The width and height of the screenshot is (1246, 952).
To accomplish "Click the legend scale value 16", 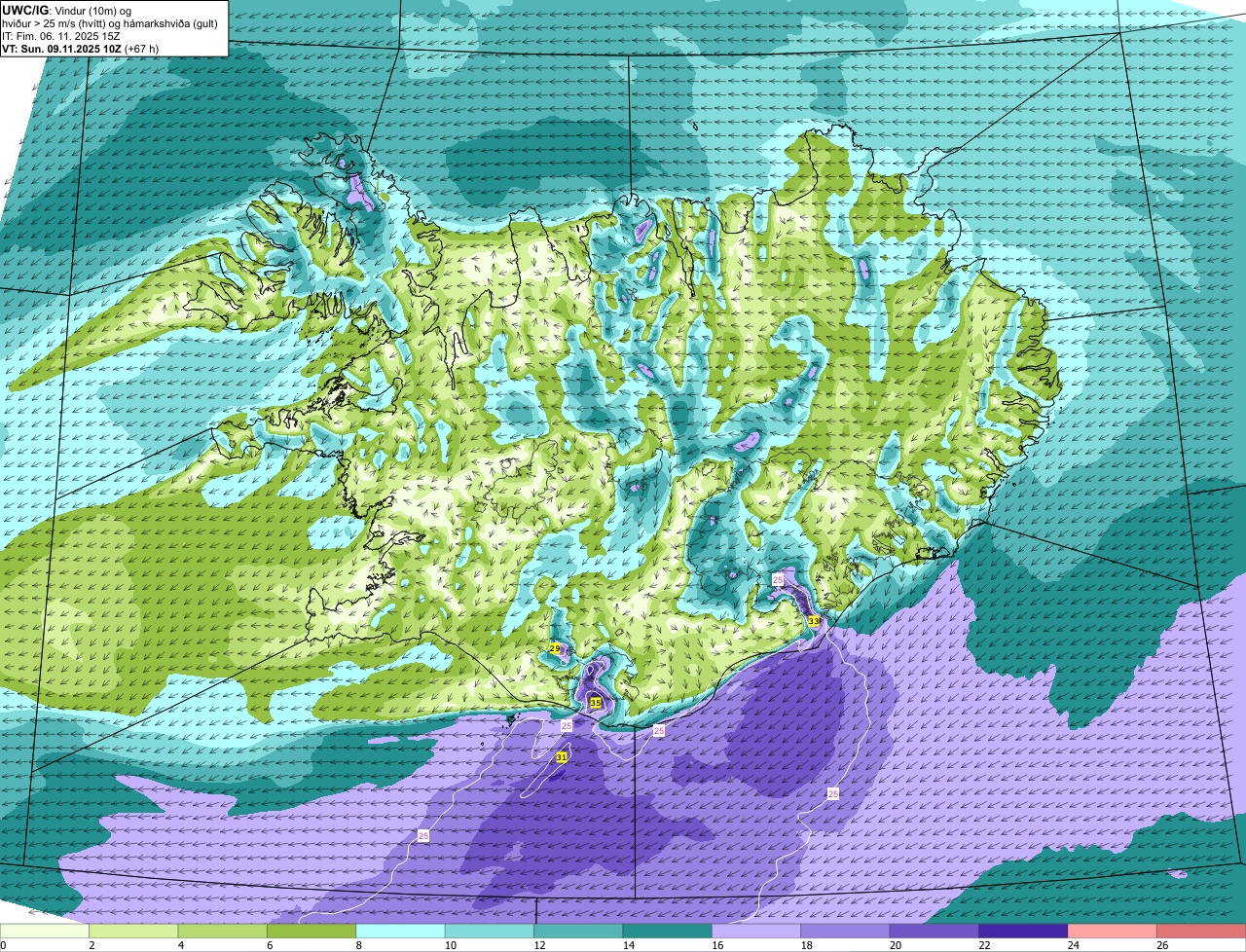I will click(716, 945).
